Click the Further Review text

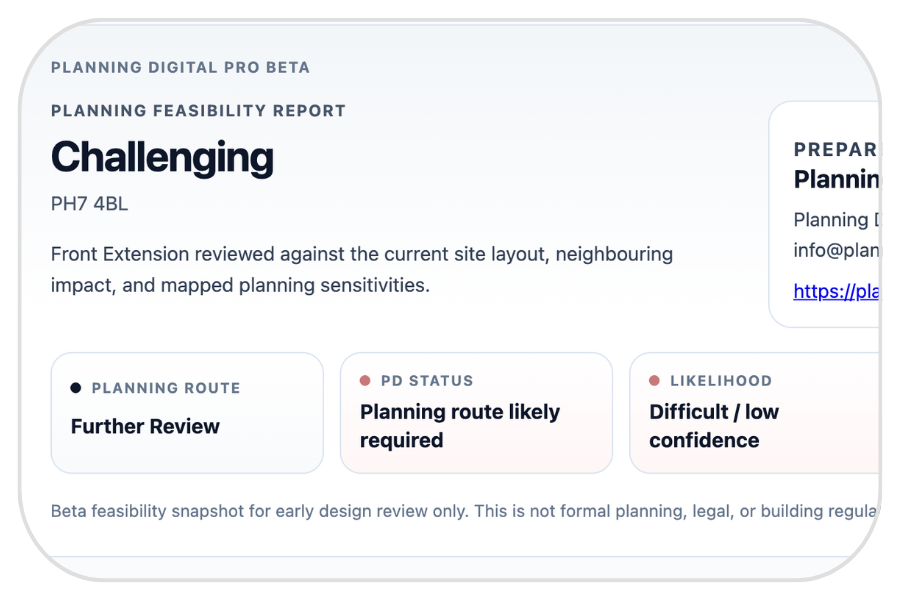click(x=145, y=427)
